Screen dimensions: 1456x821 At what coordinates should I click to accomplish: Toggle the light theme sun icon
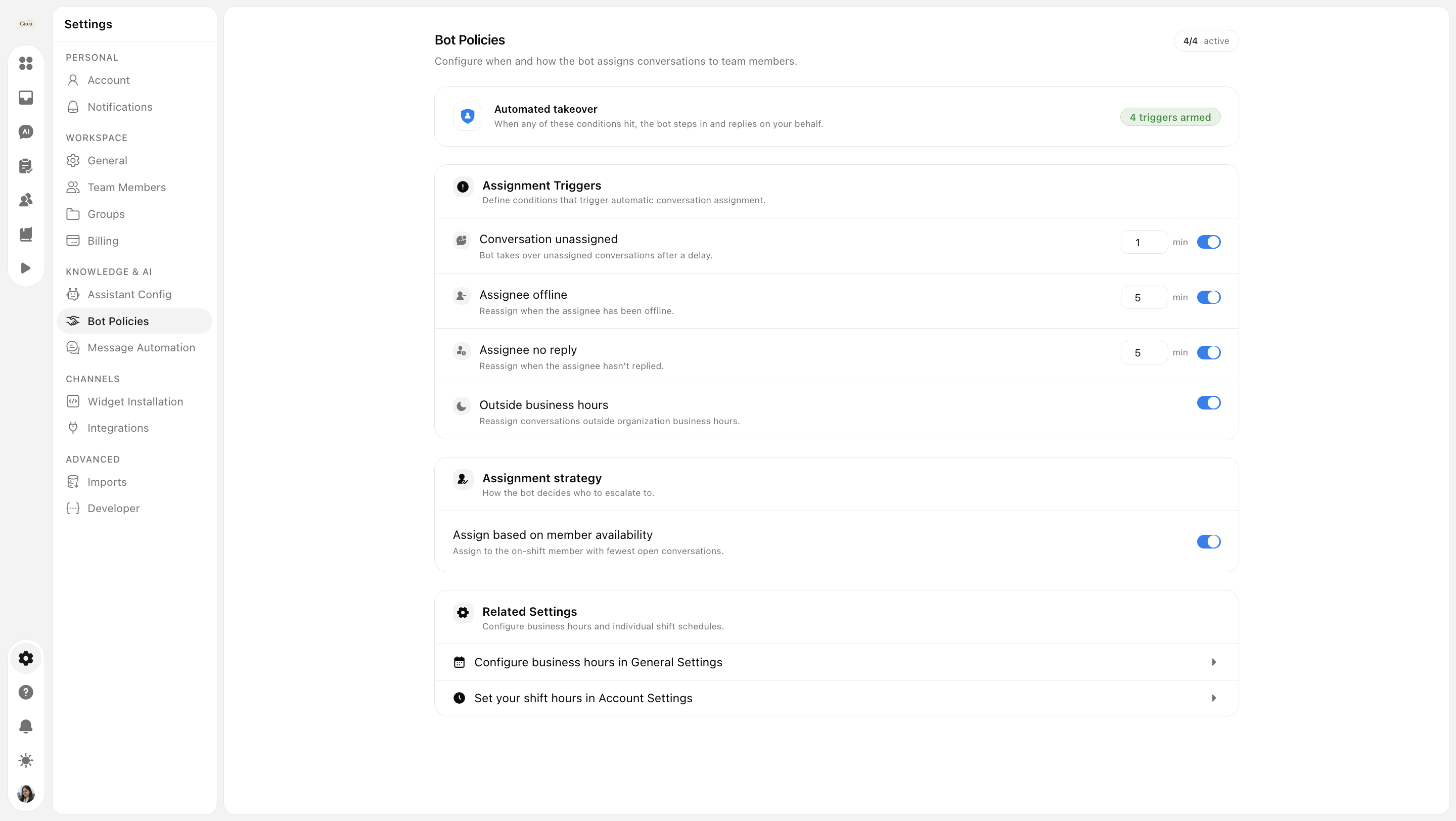(x=25, y=760)
